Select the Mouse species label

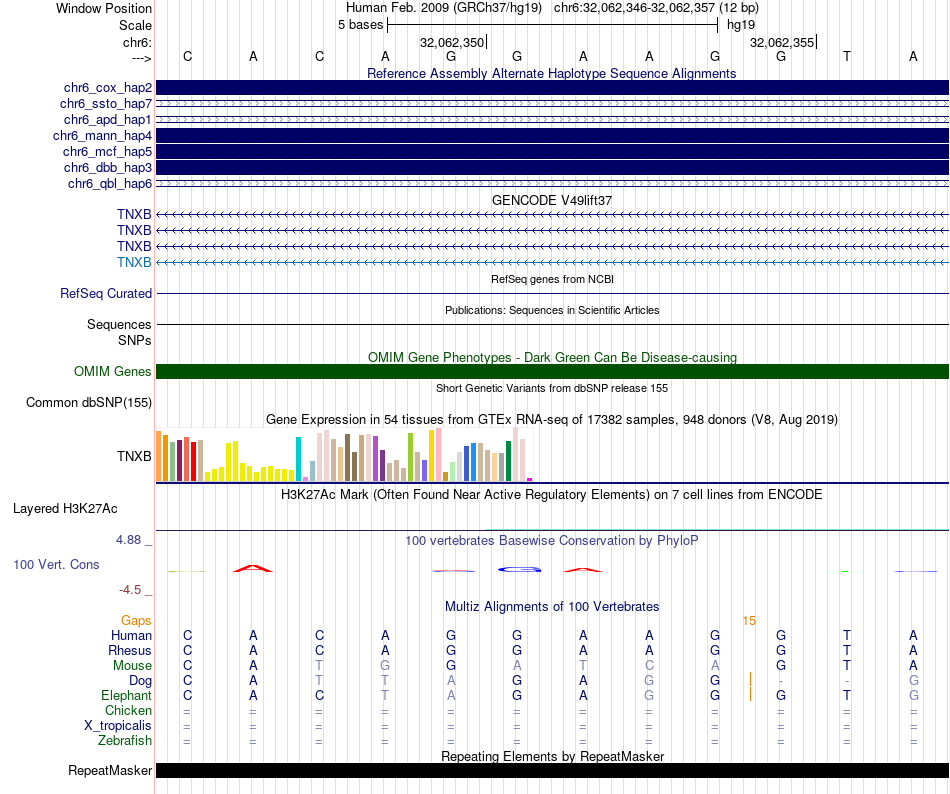132,666
